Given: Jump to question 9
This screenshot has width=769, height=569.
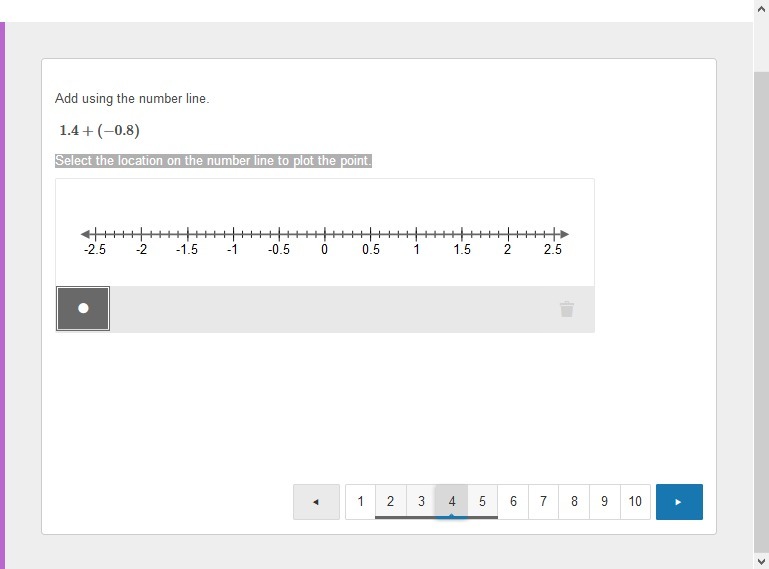Looking at the screenshot, I should [605, 501].
